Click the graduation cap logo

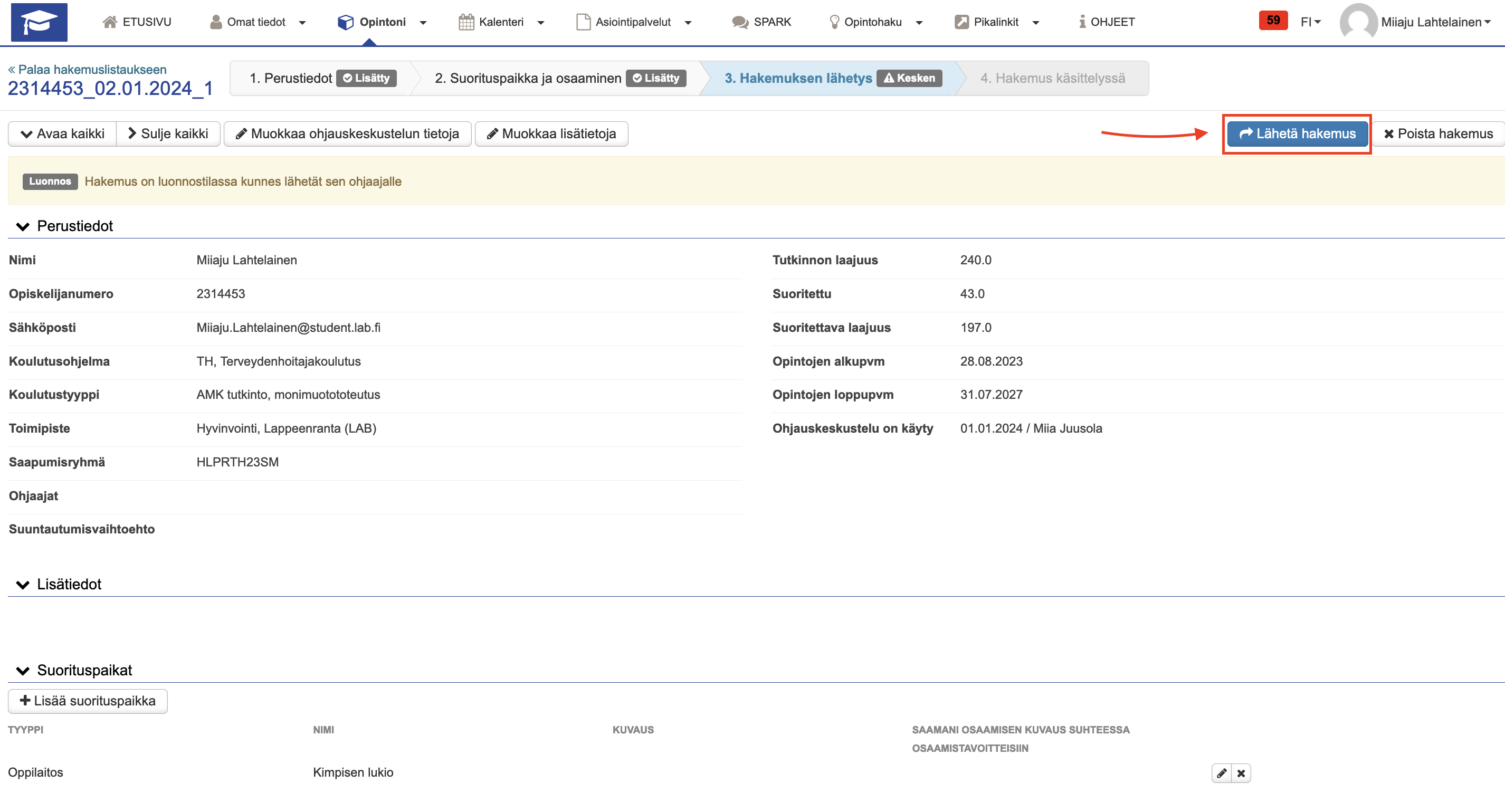pyautogui.click(x=39, y=22)
